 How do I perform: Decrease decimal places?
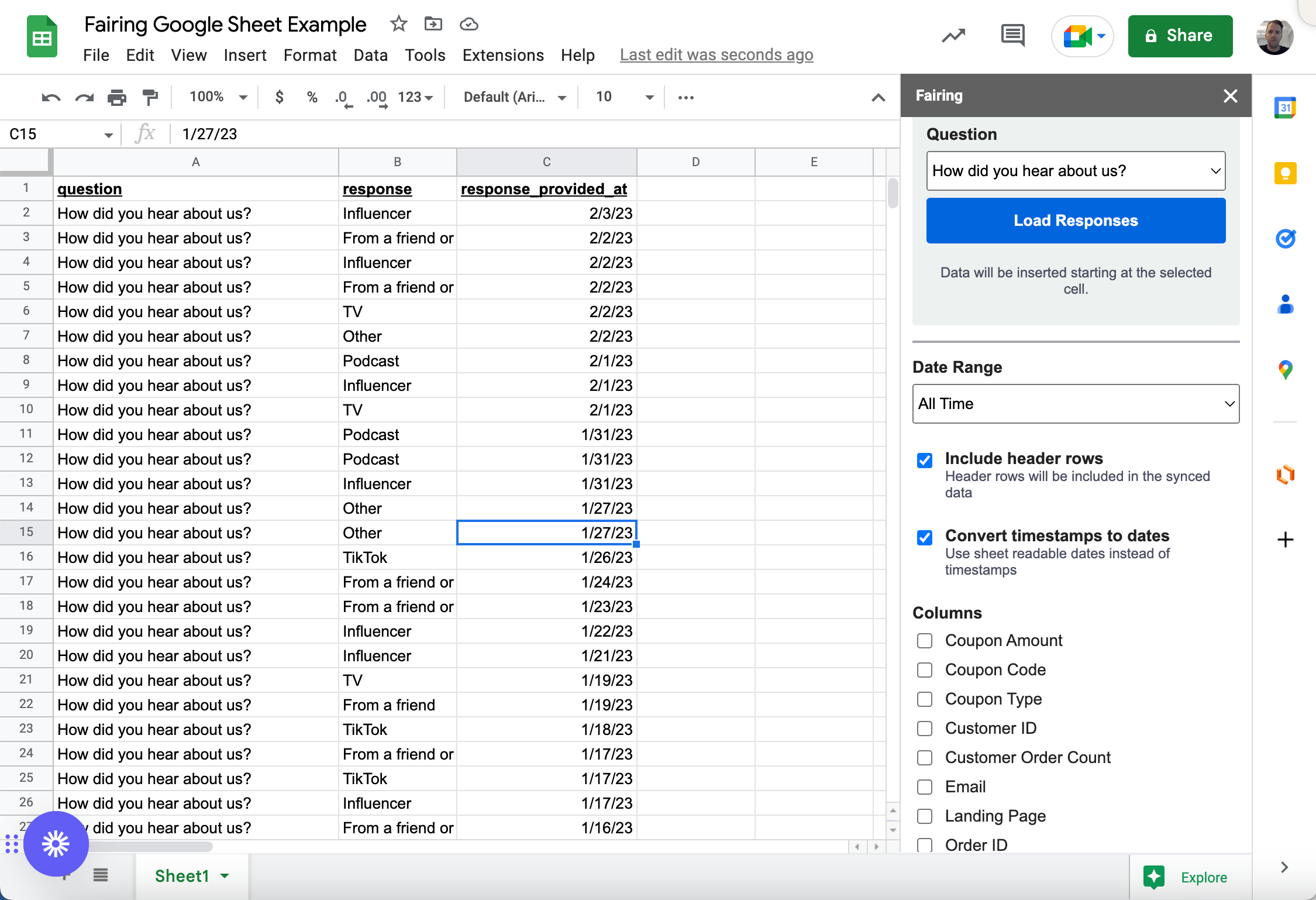click(x=342, y=97)
